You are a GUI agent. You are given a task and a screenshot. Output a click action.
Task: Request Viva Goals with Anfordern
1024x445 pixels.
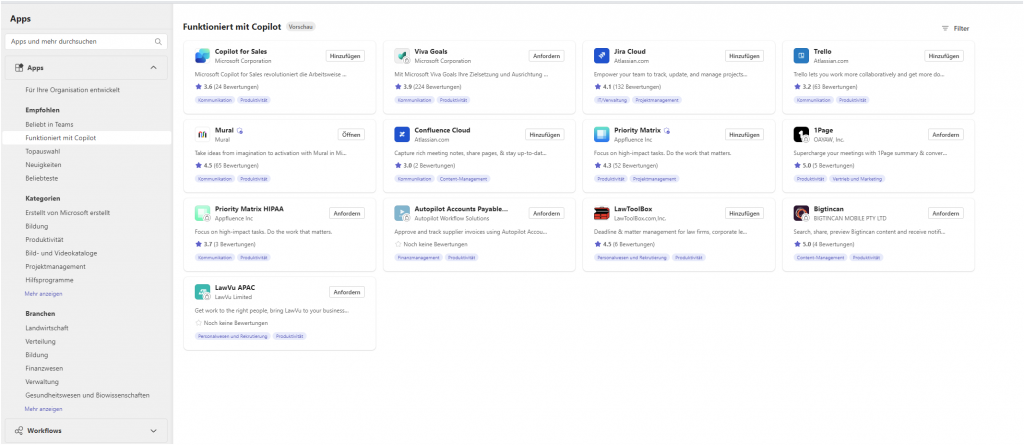(546, 56)
